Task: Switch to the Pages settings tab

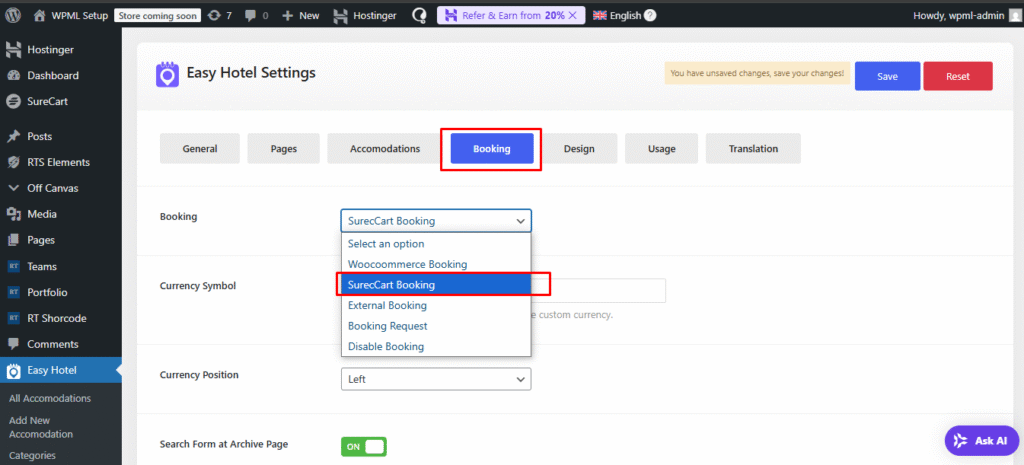Action: pyautogui.click(x=283, y=148)
